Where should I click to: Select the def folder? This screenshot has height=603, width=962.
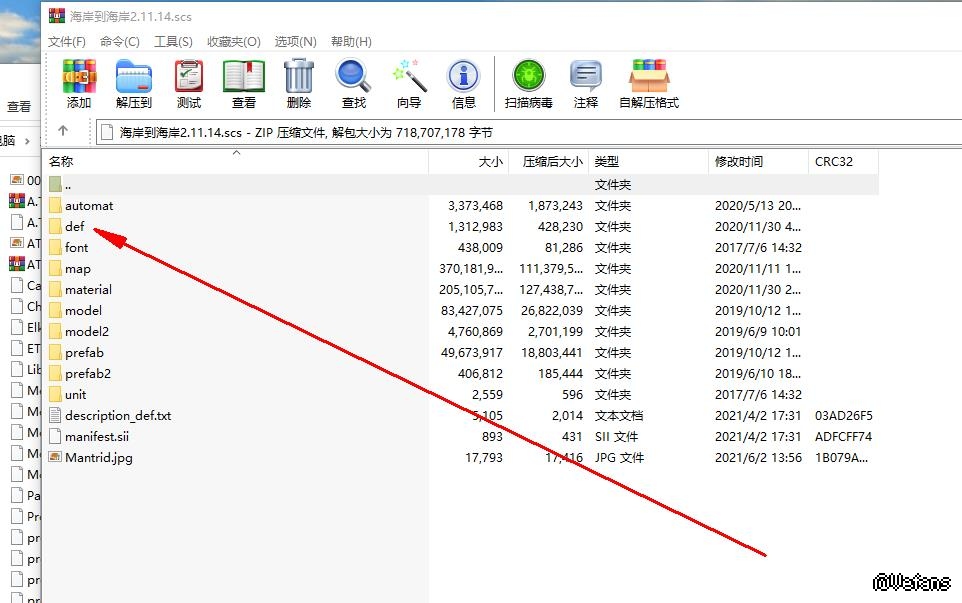tap(74, 226)
